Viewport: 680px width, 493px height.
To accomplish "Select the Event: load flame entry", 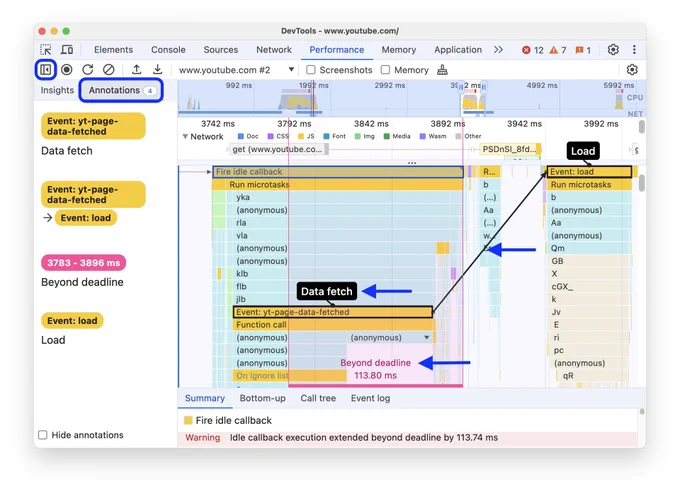I will [588, 172].
